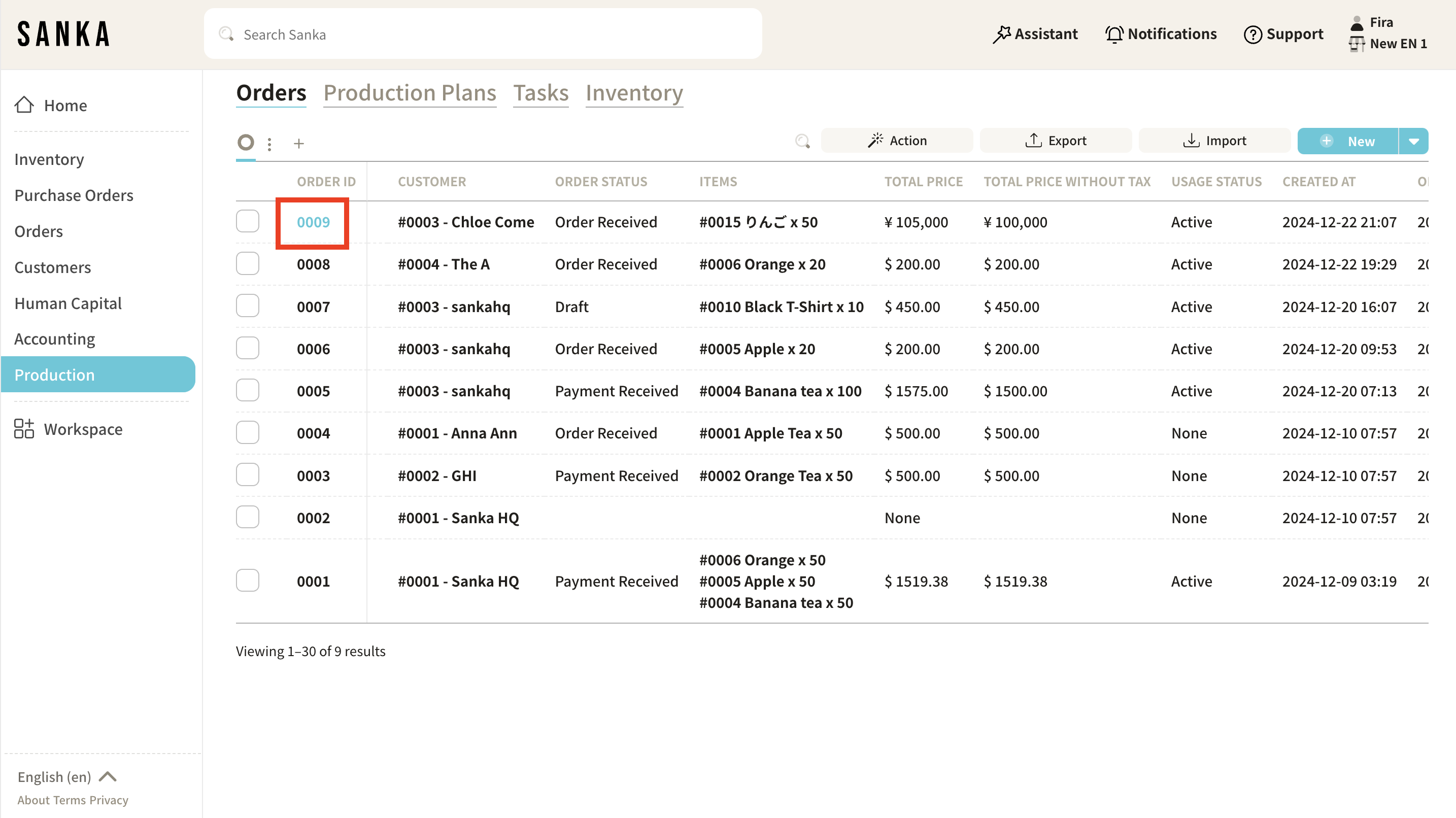Click the Support question mark icon
This screenshot has width=1456, height=818.
1252,35
